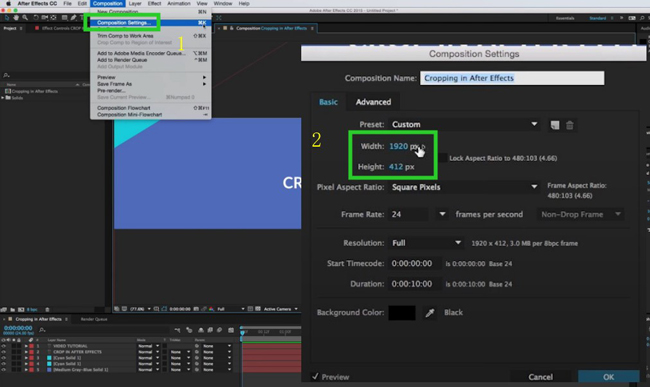
Task: Switch to the Advanced tab
Action: [373, 102]
